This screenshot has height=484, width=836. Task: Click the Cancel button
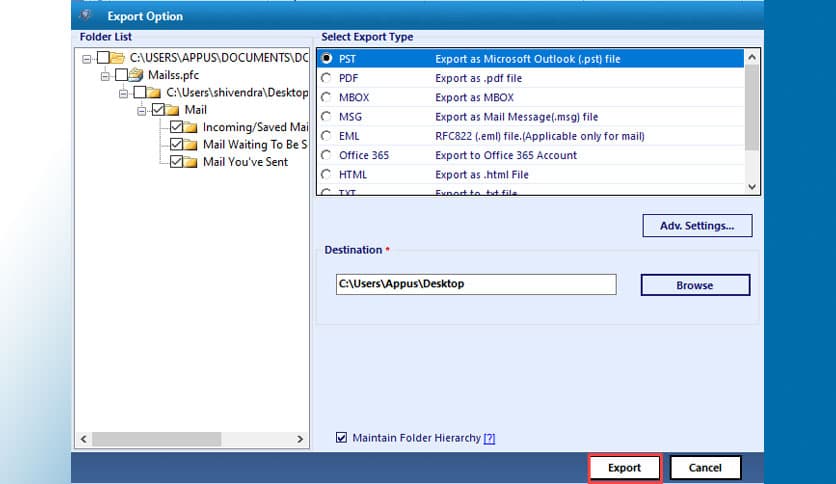tap(705, 467)
